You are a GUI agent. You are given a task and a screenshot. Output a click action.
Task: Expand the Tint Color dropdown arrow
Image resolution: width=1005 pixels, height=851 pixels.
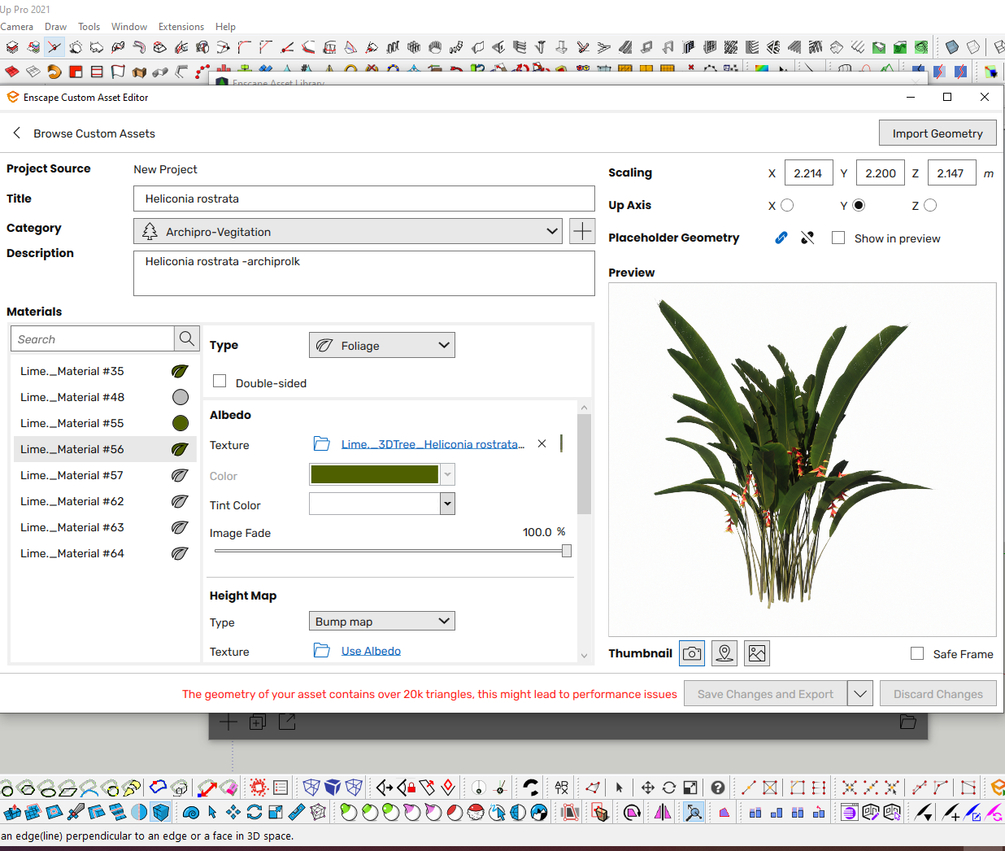[x=447, y=504]
